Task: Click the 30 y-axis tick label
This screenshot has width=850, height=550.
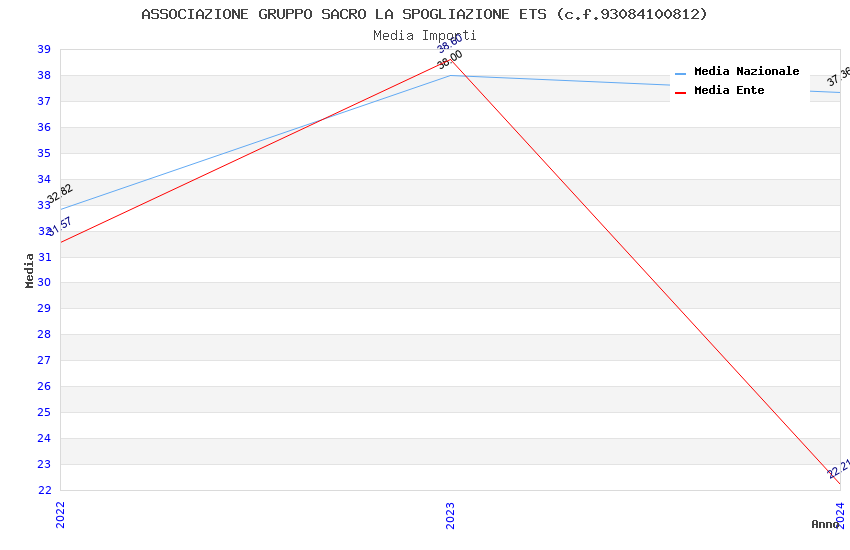Action: click(x=44, y=282)
